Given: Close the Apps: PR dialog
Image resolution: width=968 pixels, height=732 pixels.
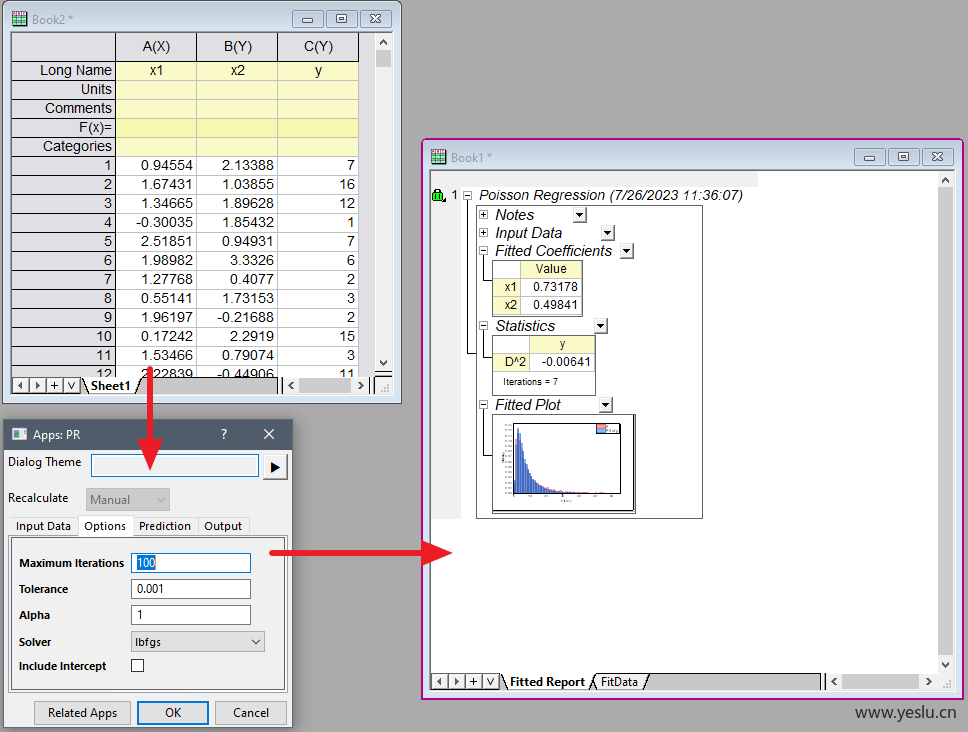Looking at the screenshot, I should 269,435.
